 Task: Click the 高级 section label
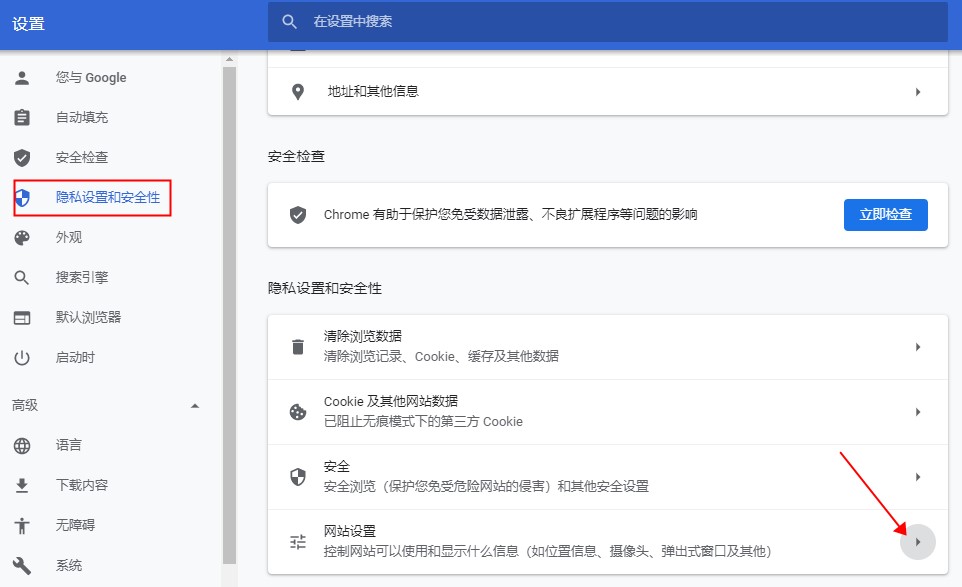[25, 405]
